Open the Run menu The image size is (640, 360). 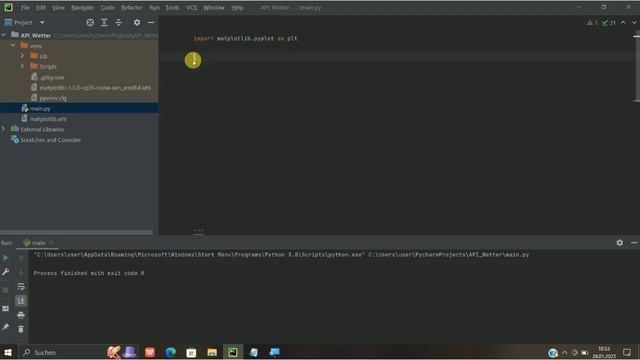click(x=154, y=7)
